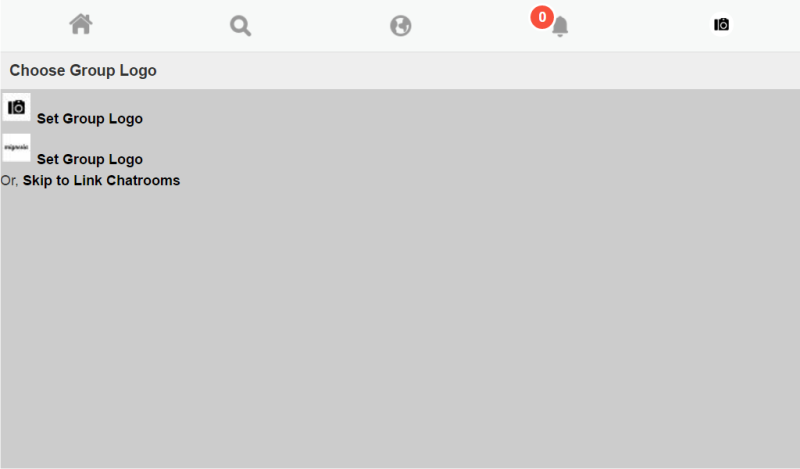This screenshot has width=800, height=469.
Task: Select the camera image logo thumbnail
Action: point(16,107)
